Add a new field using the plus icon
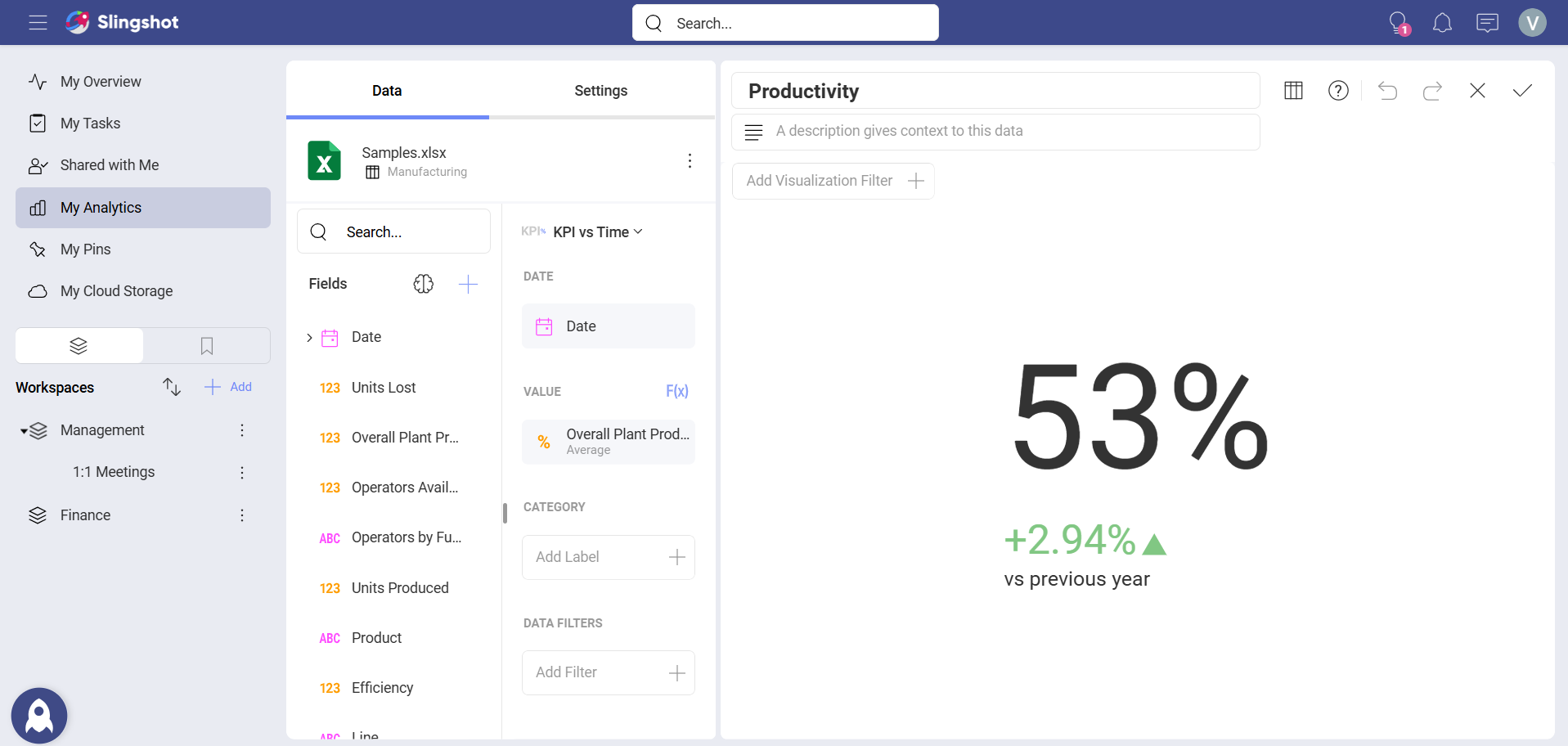The image size is (1568, 746). [469, 284]
